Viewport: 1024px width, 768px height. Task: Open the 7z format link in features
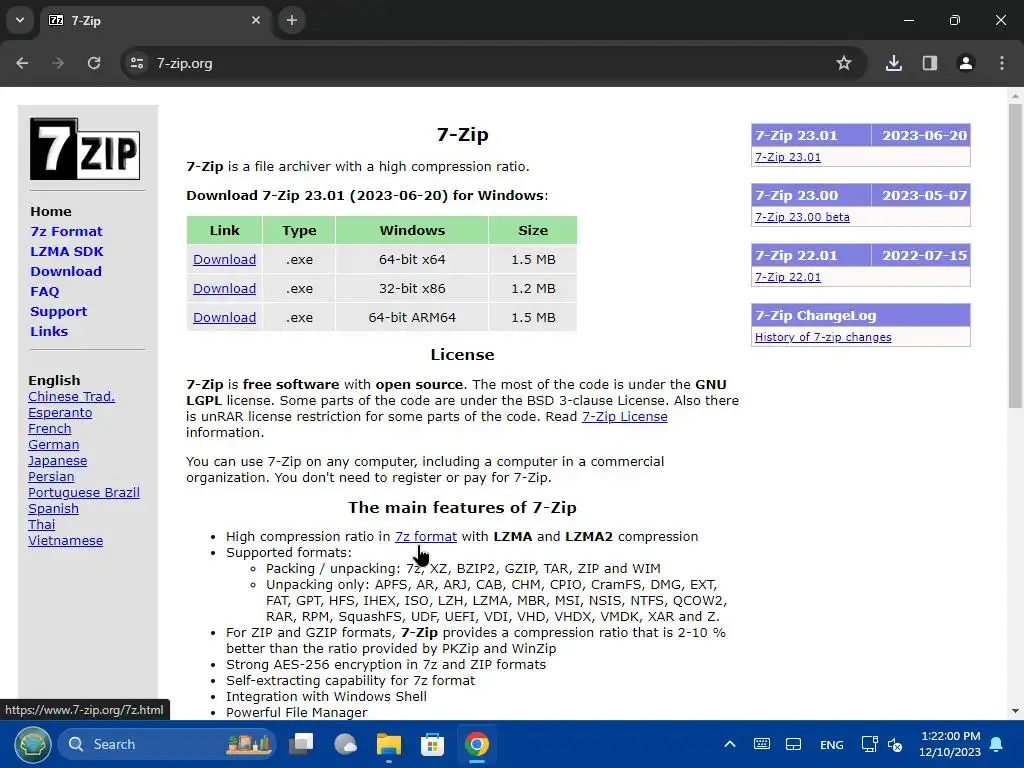pos(426,536)
